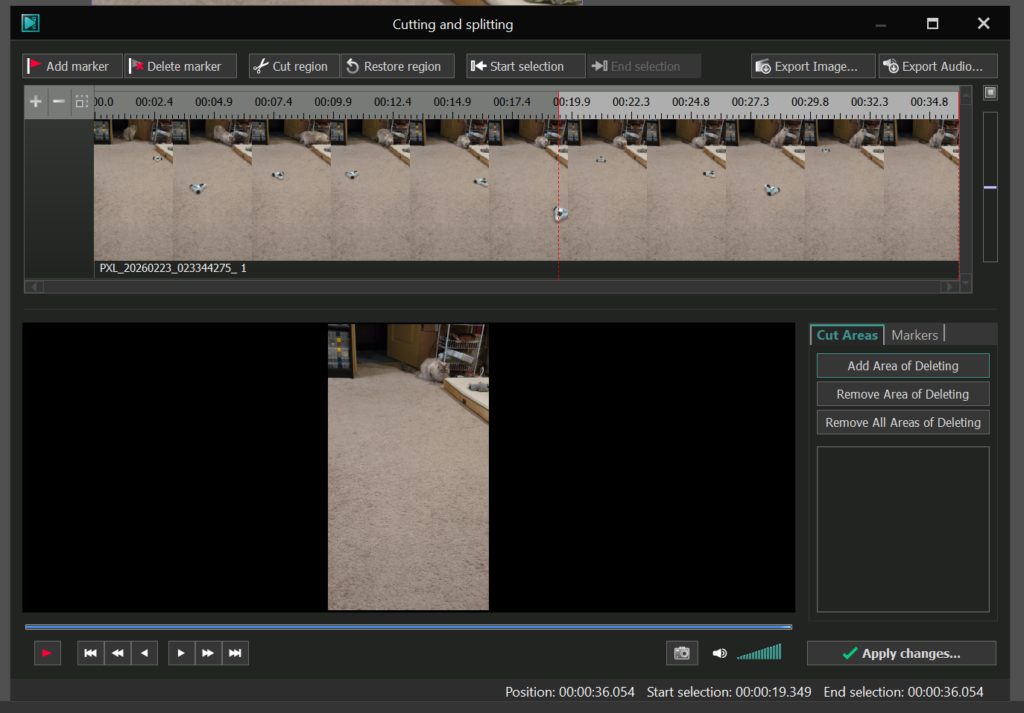Take a snapshot with the camera icon

coord(681,653)
